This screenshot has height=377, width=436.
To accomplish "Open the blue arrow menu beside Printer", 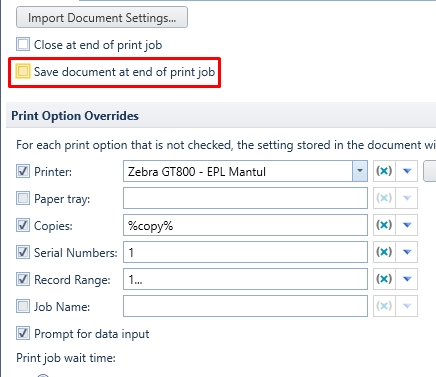I will tap(407, 171).
